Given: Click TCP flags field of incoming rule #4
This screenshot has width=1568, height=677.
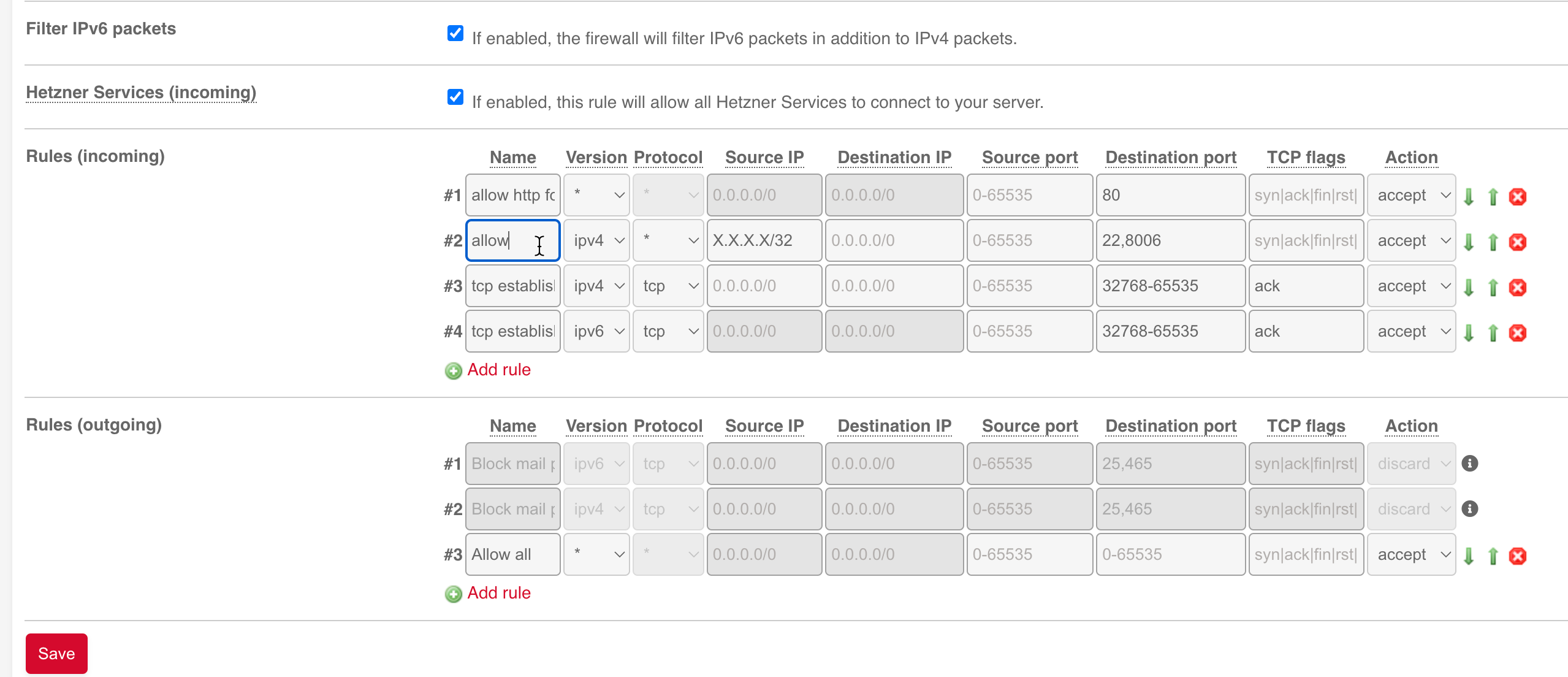Looking at the screenshot, I should point(1306,331).
